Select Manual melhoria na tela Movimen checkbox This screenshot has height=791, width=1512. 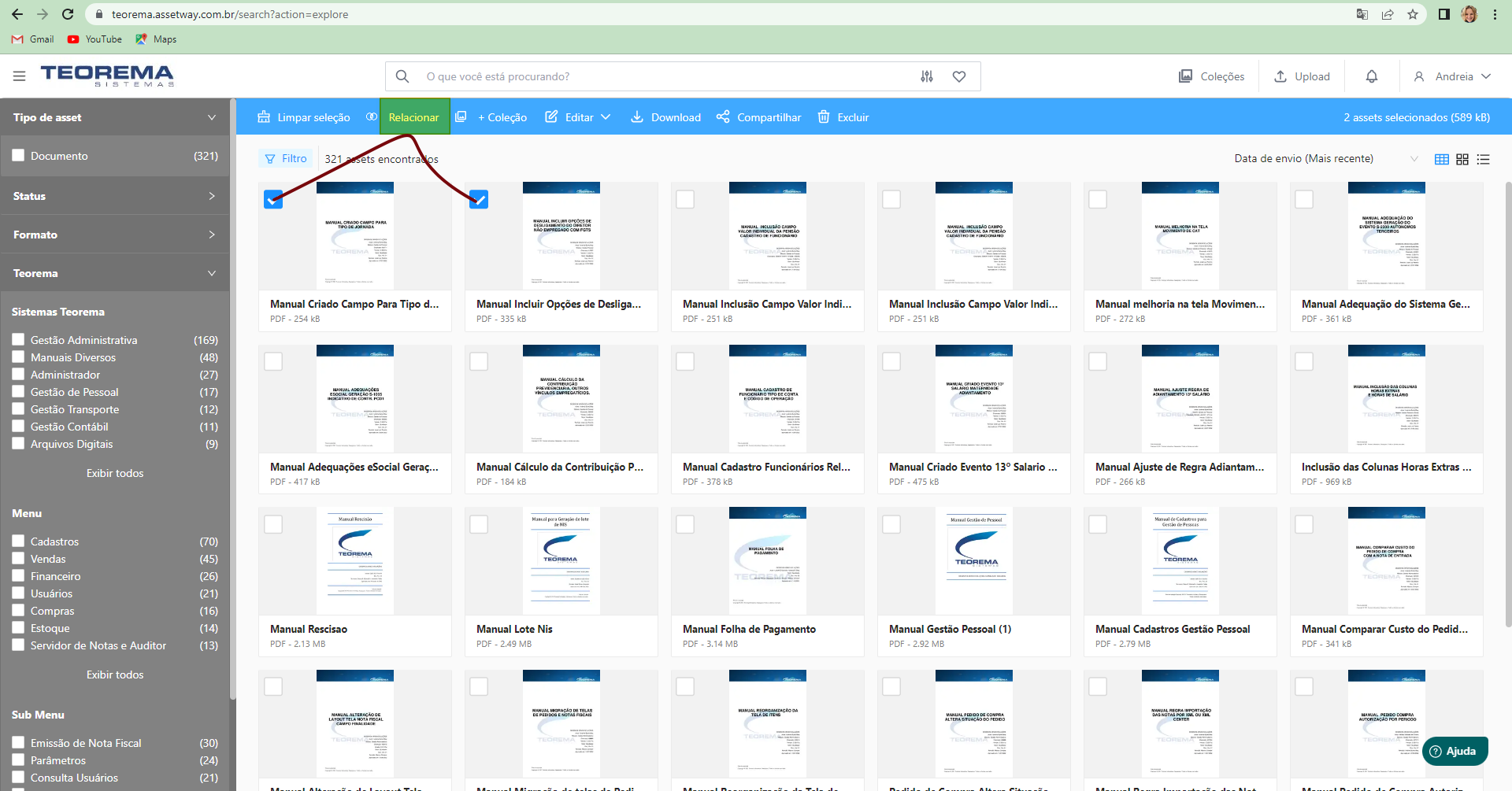(1098, 199)
